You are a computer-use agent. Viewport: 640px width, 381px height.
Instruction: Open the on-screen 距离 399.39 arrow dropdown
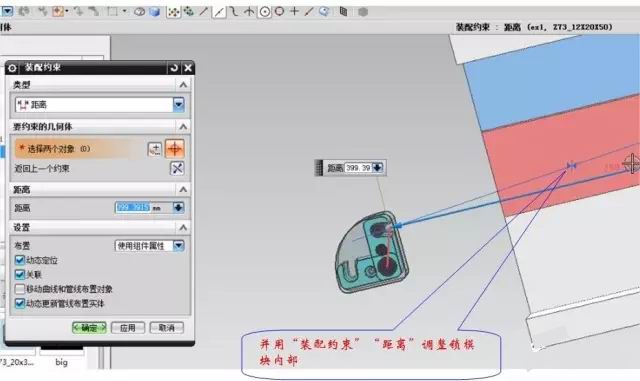coord(378,167)
